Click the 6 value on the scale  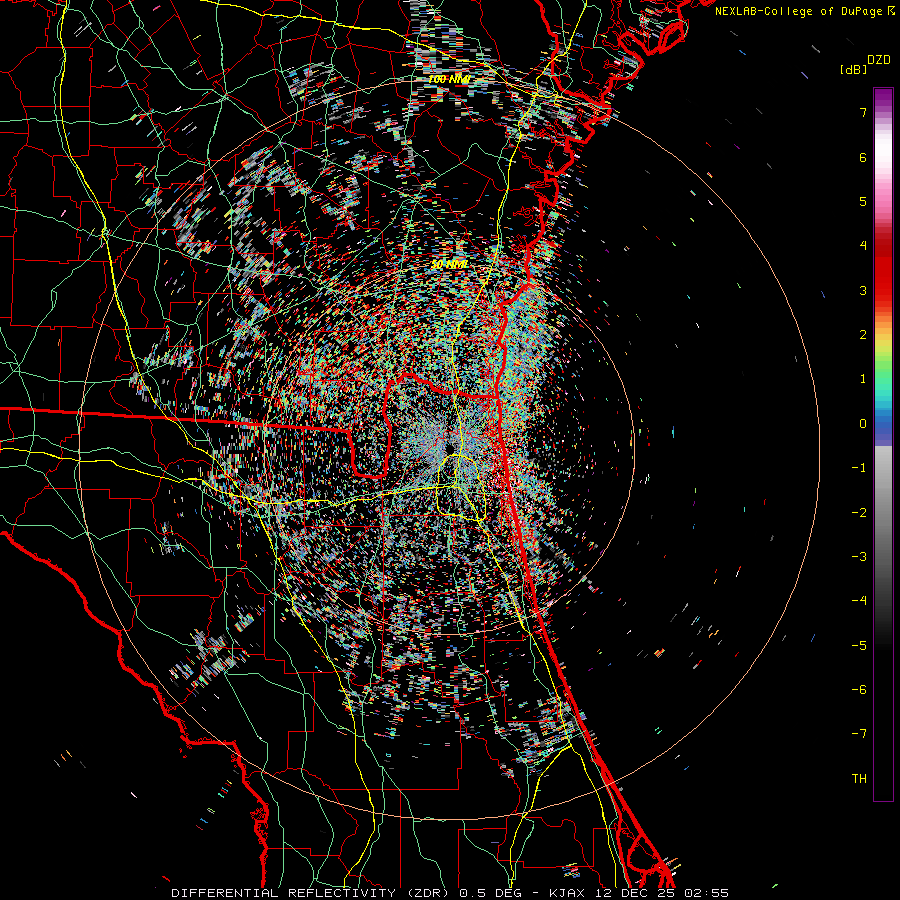pyautogui.click(x=863, y=157)
